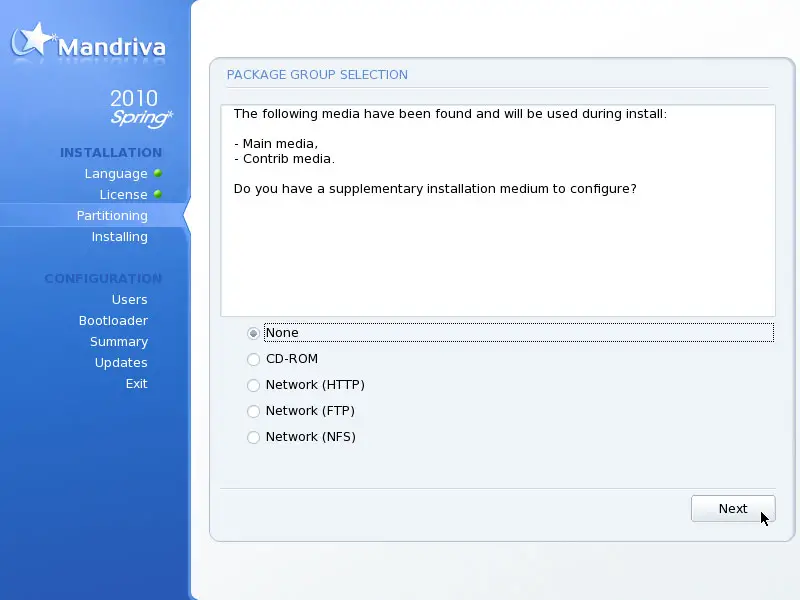The width and height of the screenshot is (800, 600).
Task: Go to the Users configuration step
Action: click(130, 299)
